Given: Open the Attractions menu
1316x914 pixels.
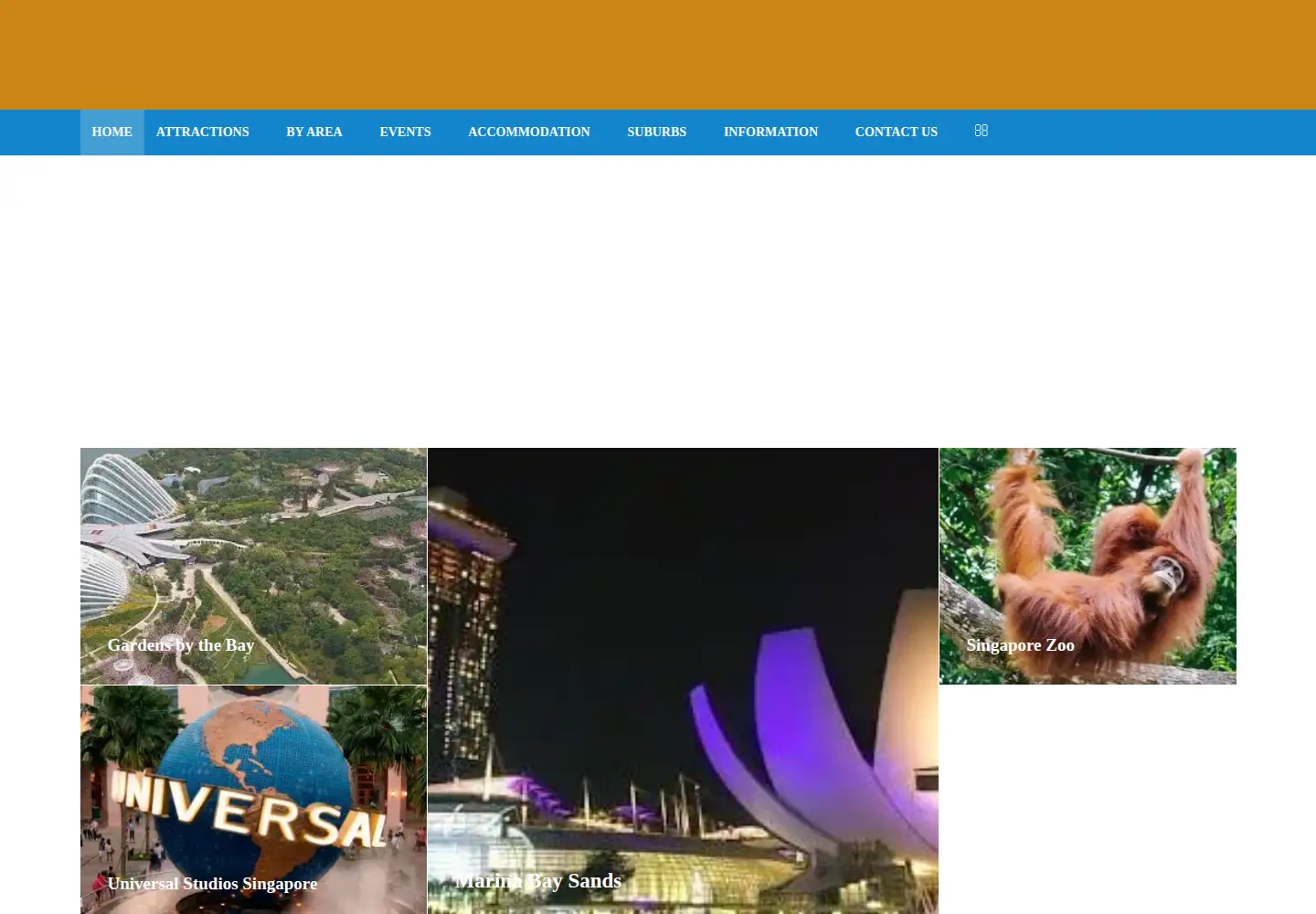Looking at the screenshot, I should 203,133.
